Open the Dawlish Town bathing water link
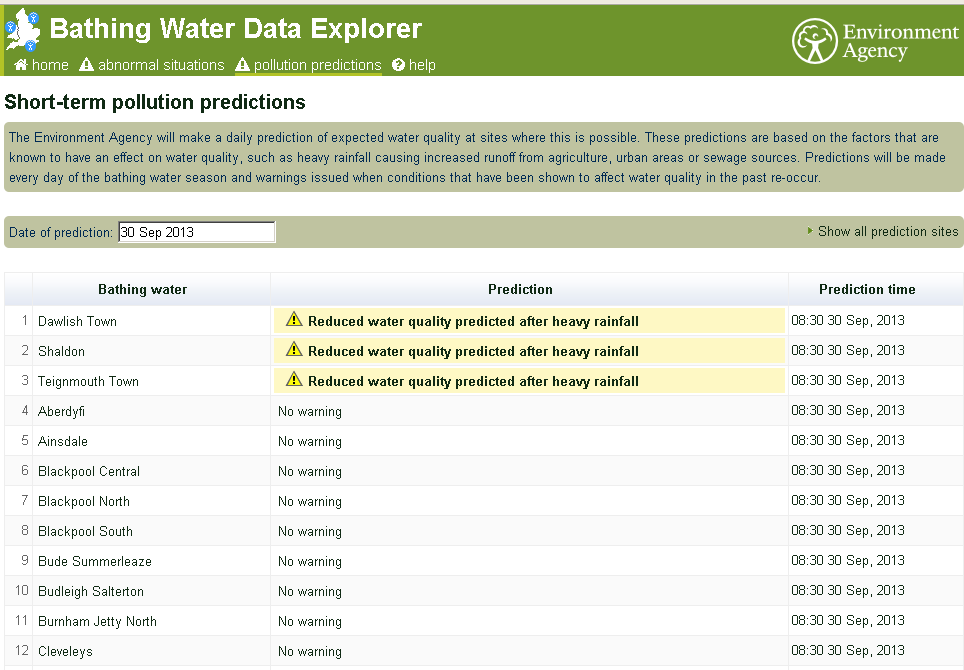 point(77,321)
